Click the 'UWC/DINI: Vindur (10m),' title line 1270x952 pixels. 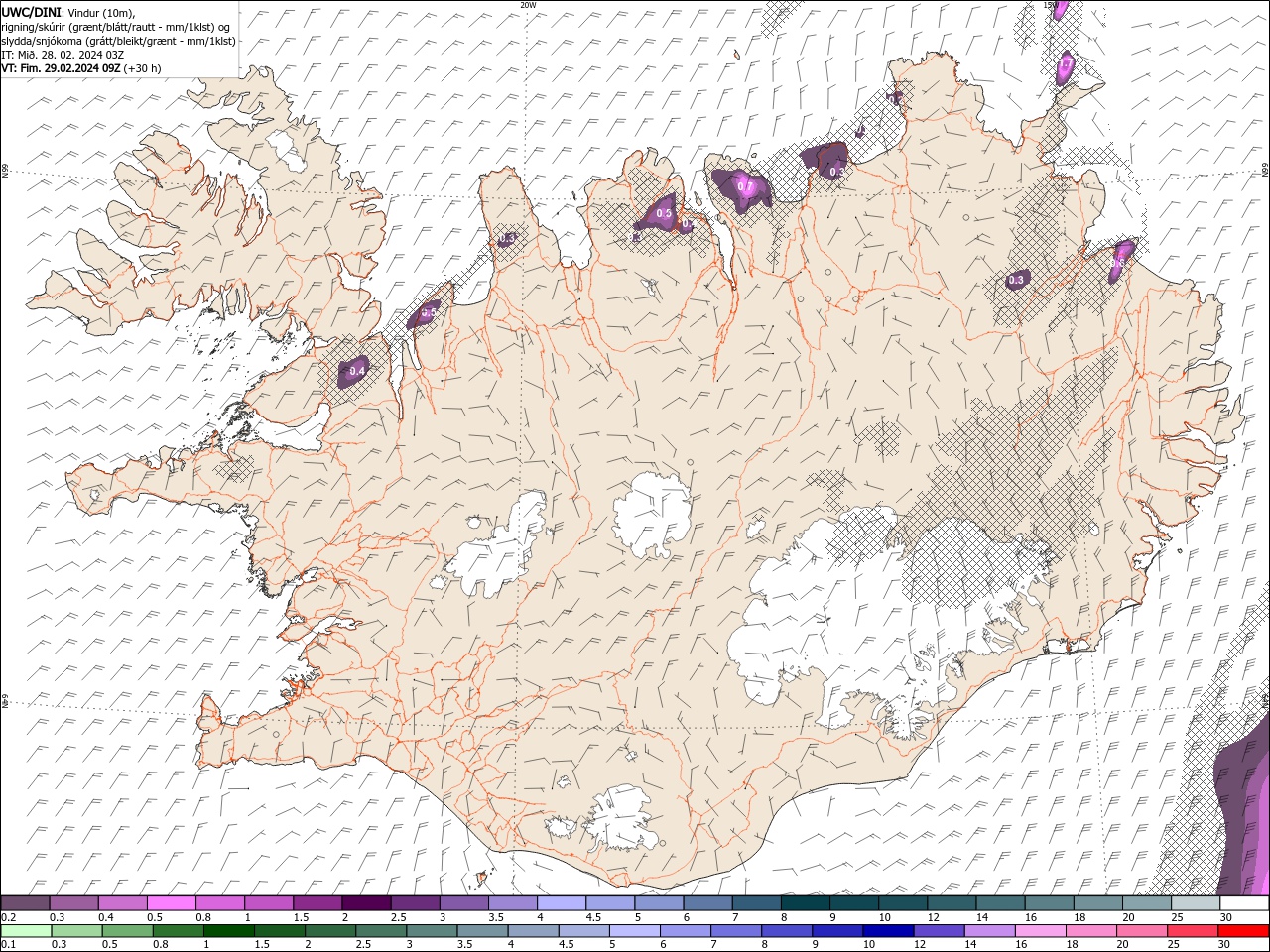point(68,12)
